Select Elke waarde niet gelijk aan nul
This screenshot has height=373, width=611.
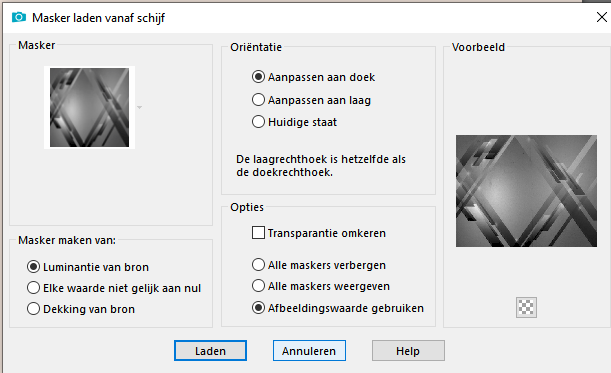tap(114, 288)
